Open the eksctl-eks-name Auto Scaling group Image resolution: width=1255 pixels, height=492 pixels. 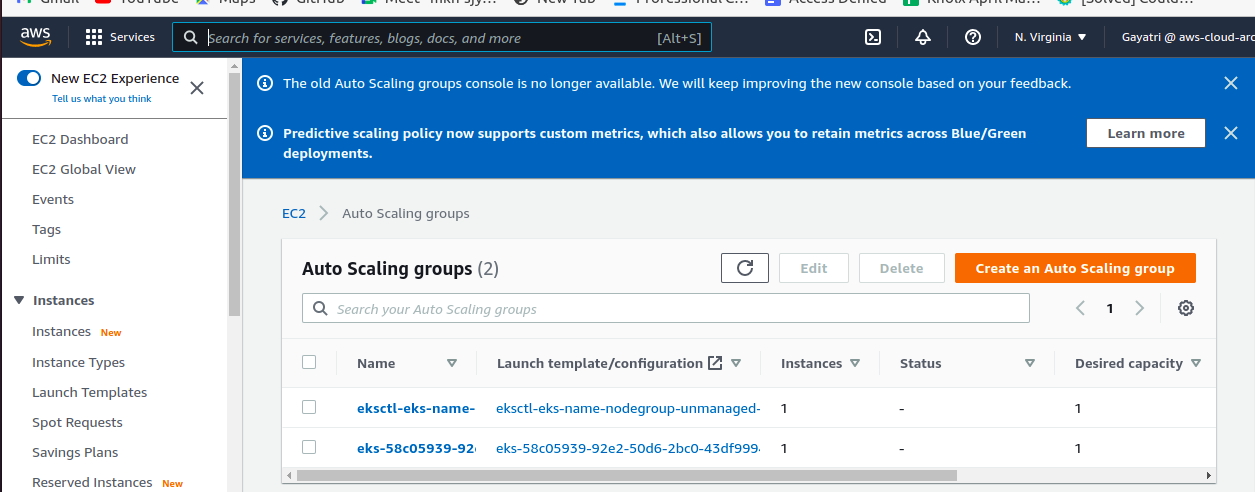click(415, 408)
